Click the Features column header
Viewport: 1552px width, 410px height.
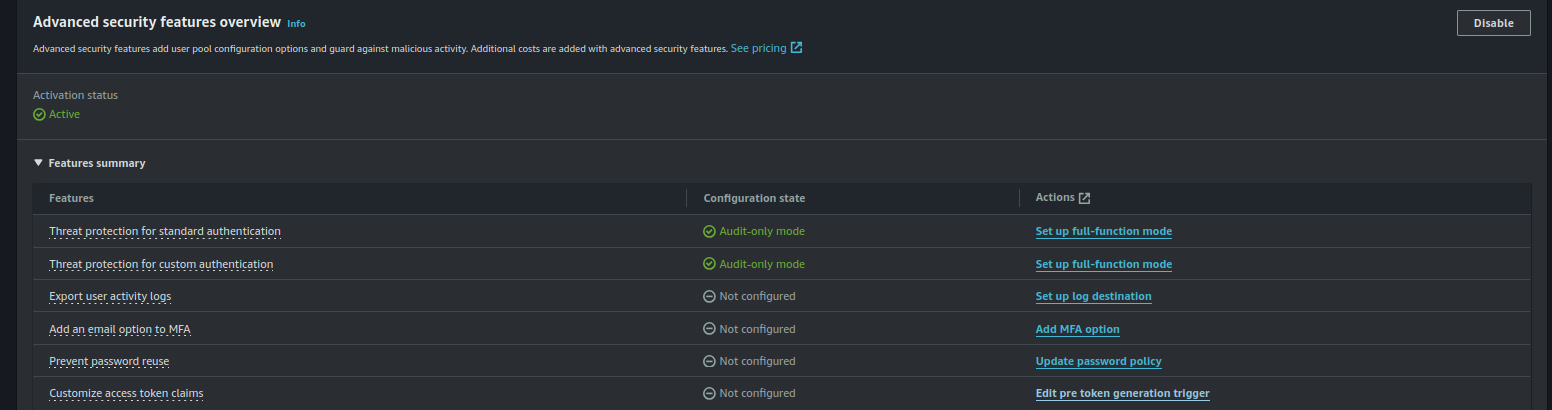71,198
